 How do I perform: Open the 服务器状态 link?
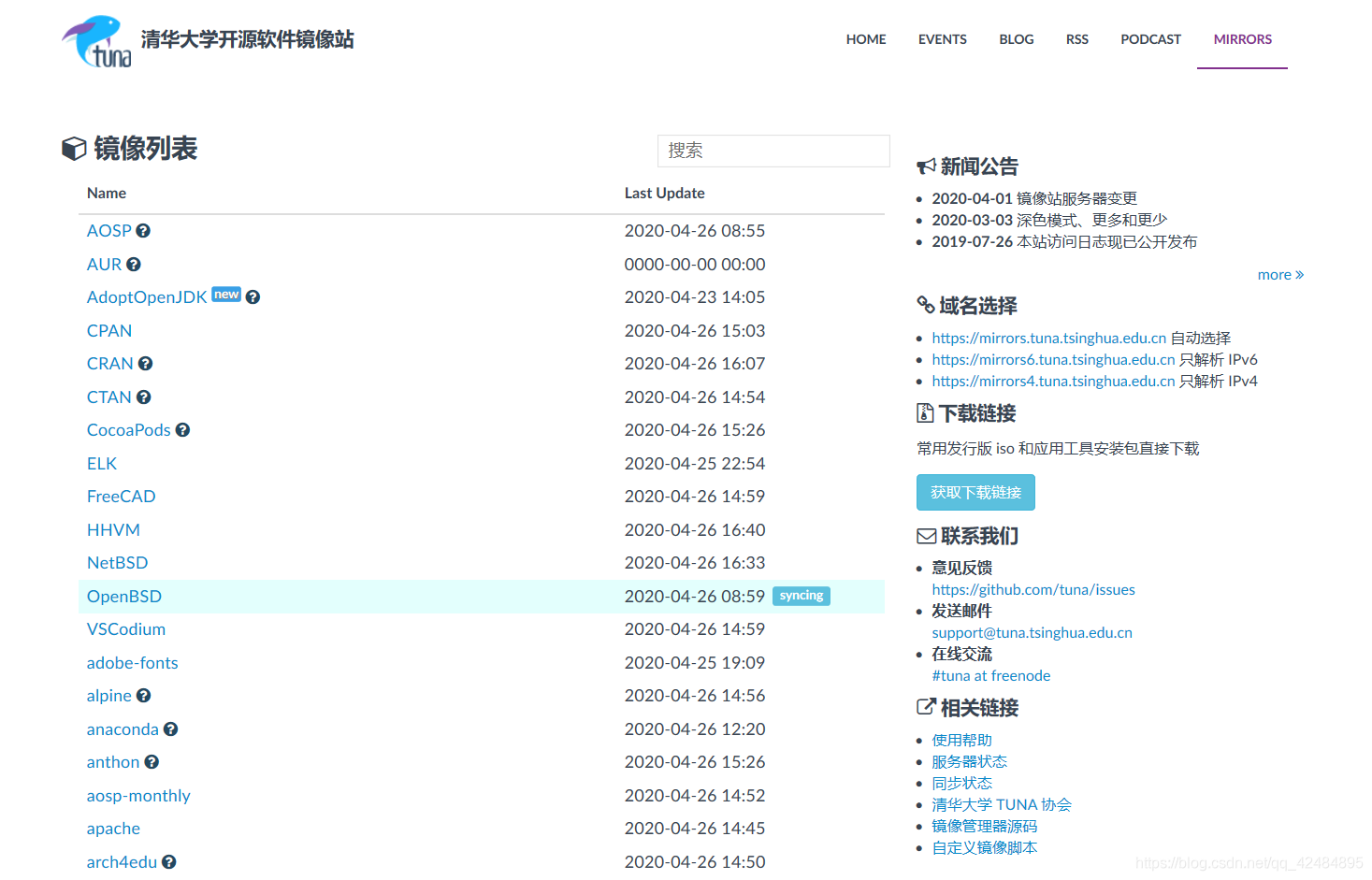pos(970,762)
